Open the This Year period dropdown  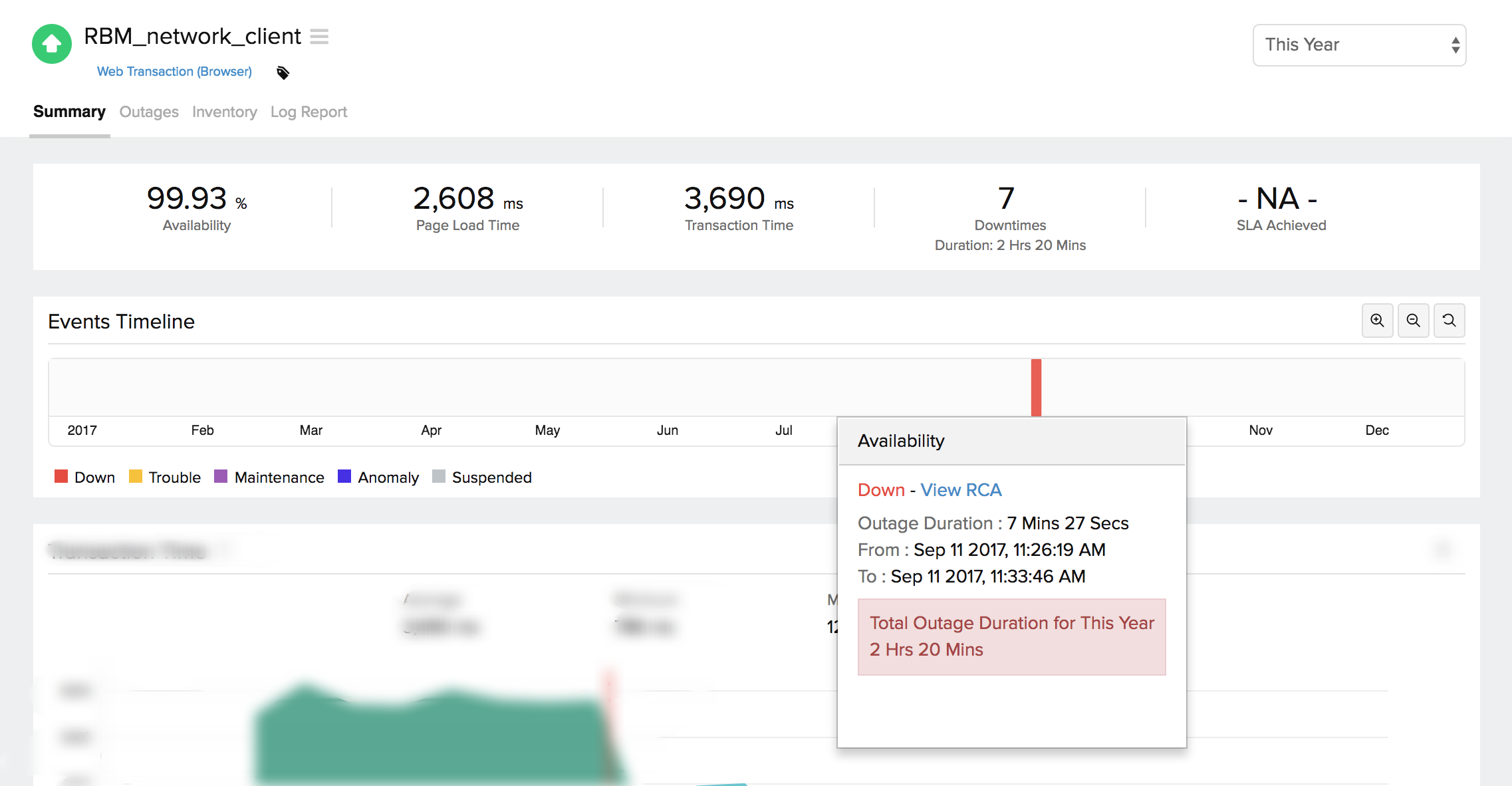click(x=1359, y=45)
